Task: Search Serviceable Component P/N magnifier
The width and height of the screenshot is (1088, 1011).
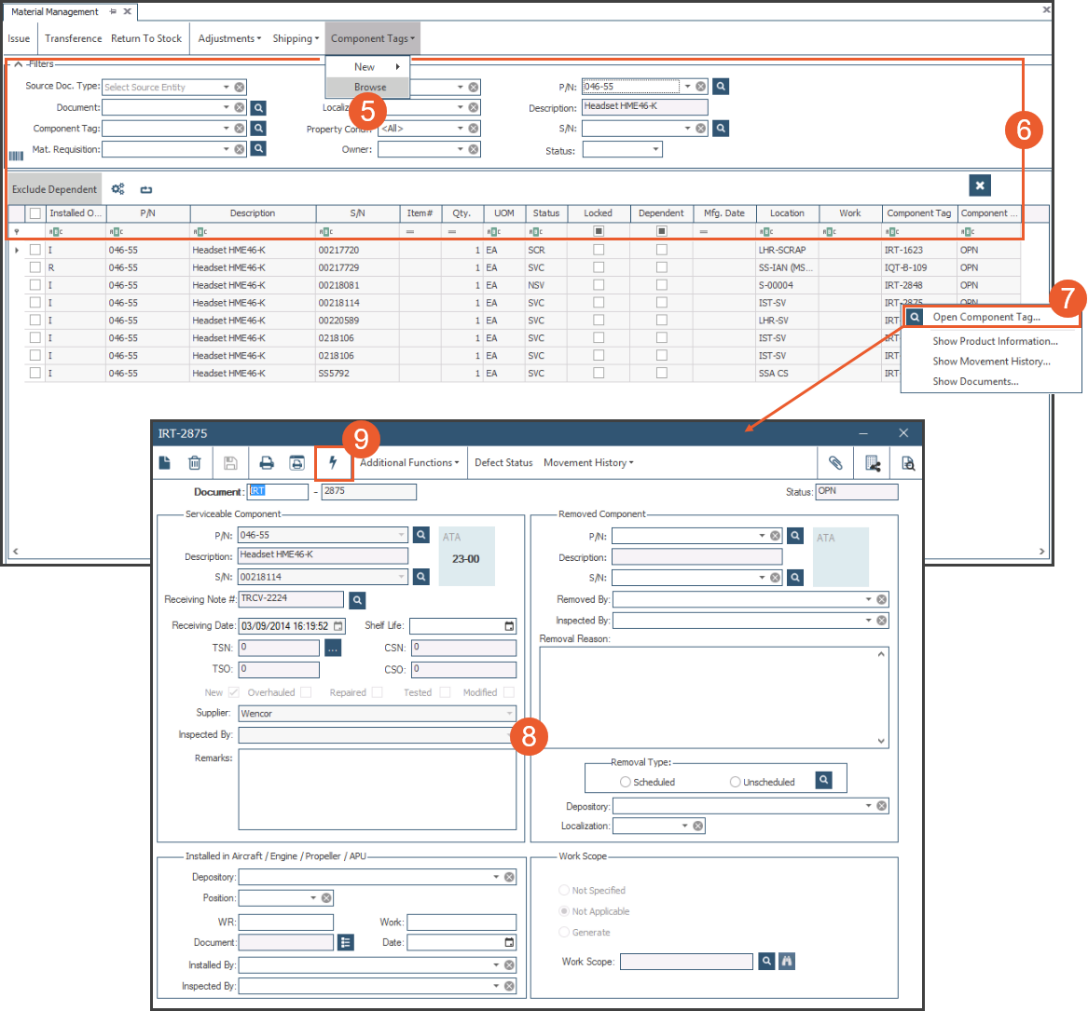Action: pos(421,535)
